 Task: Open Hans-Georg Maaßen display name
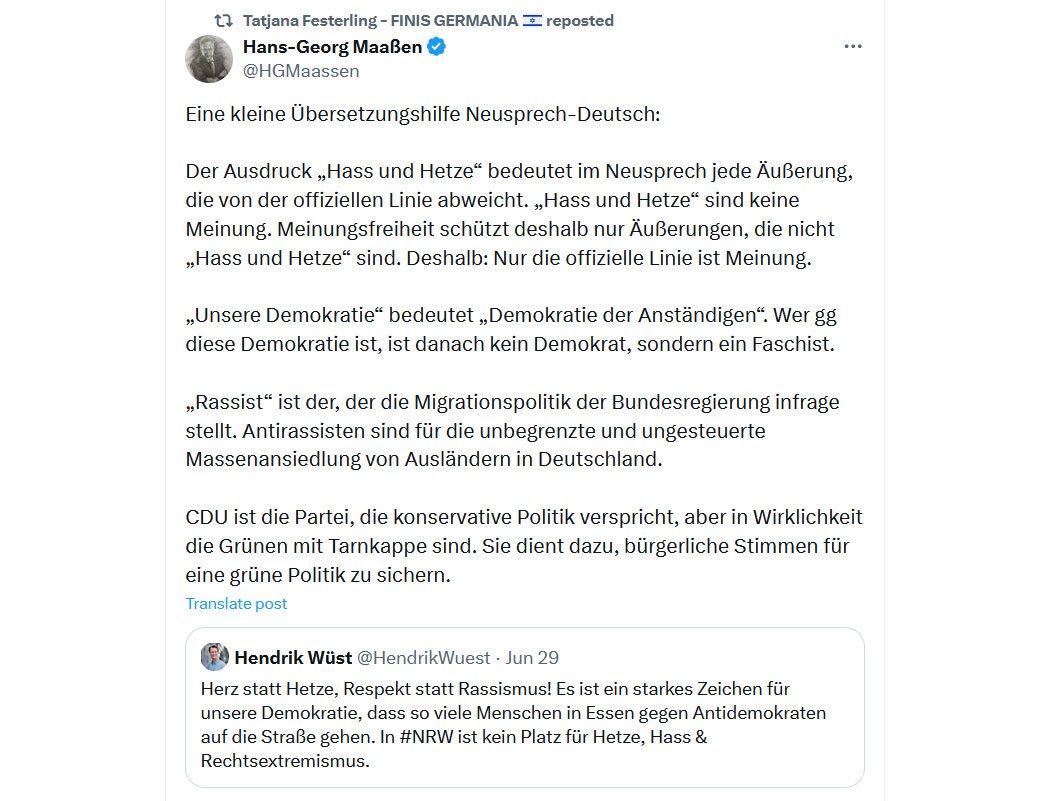pyautogui.click(x=332, y=47)
